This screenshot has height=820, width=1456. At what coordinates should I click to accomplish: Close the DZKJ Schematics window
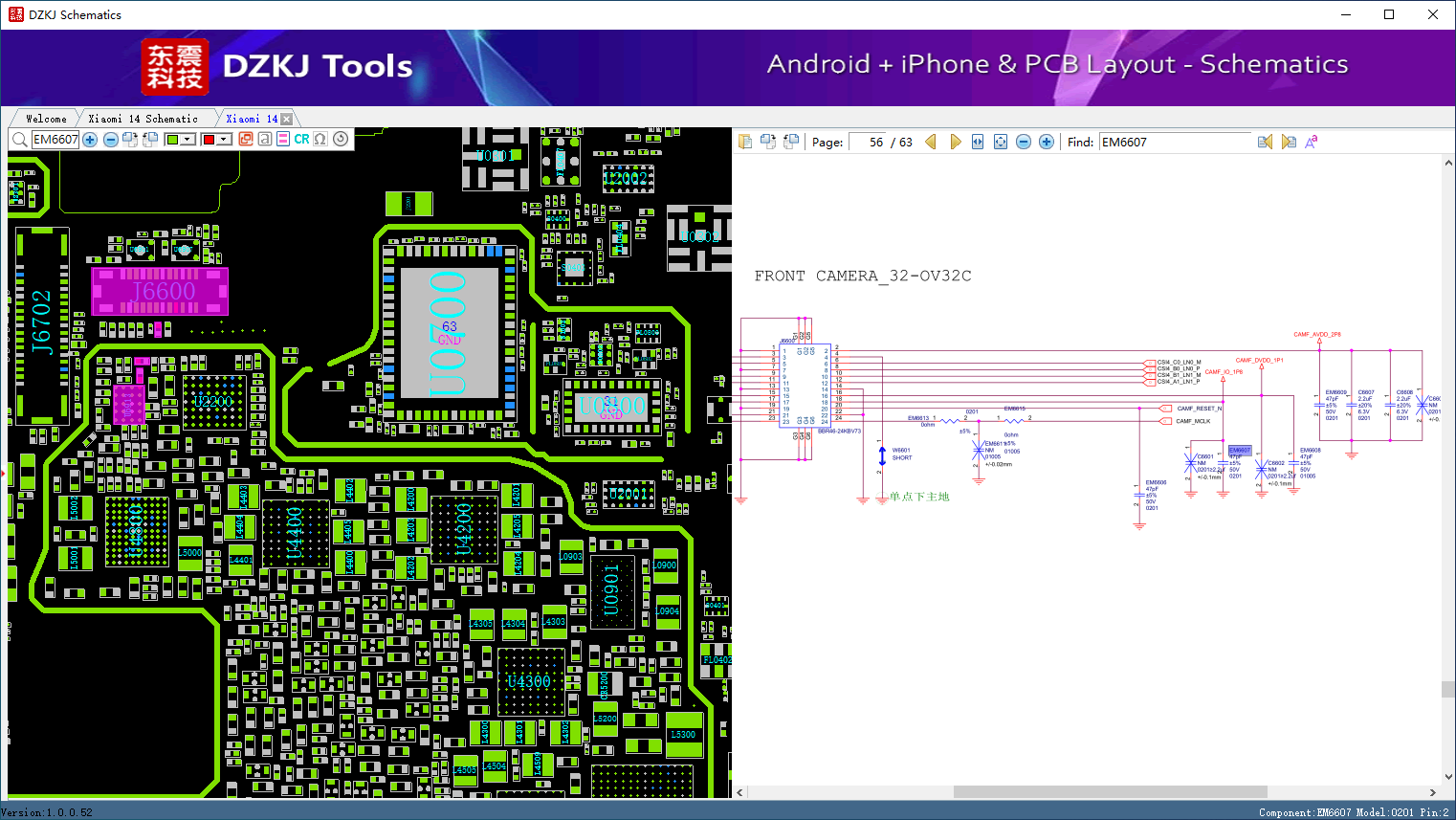[1433, 14]
